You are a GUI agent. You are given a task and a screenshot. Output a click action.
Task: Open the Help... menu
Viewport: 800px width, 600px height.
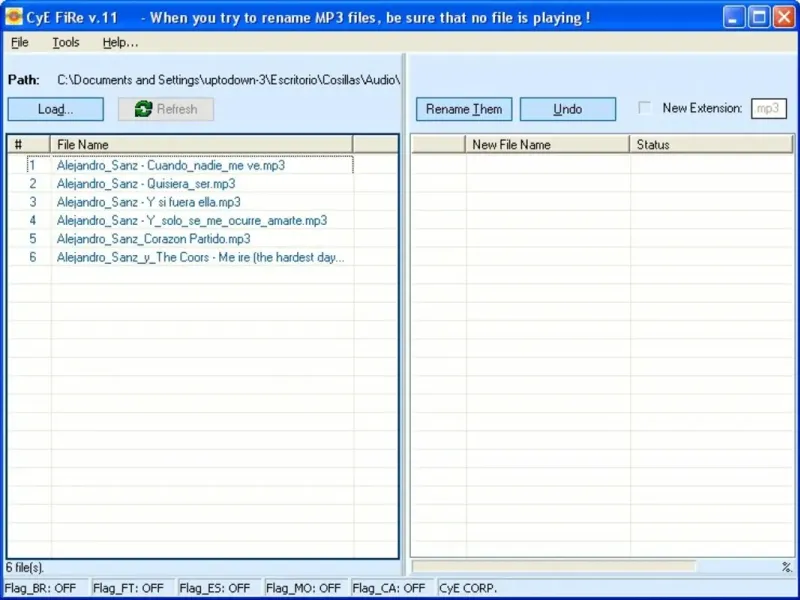coord(120,42)
